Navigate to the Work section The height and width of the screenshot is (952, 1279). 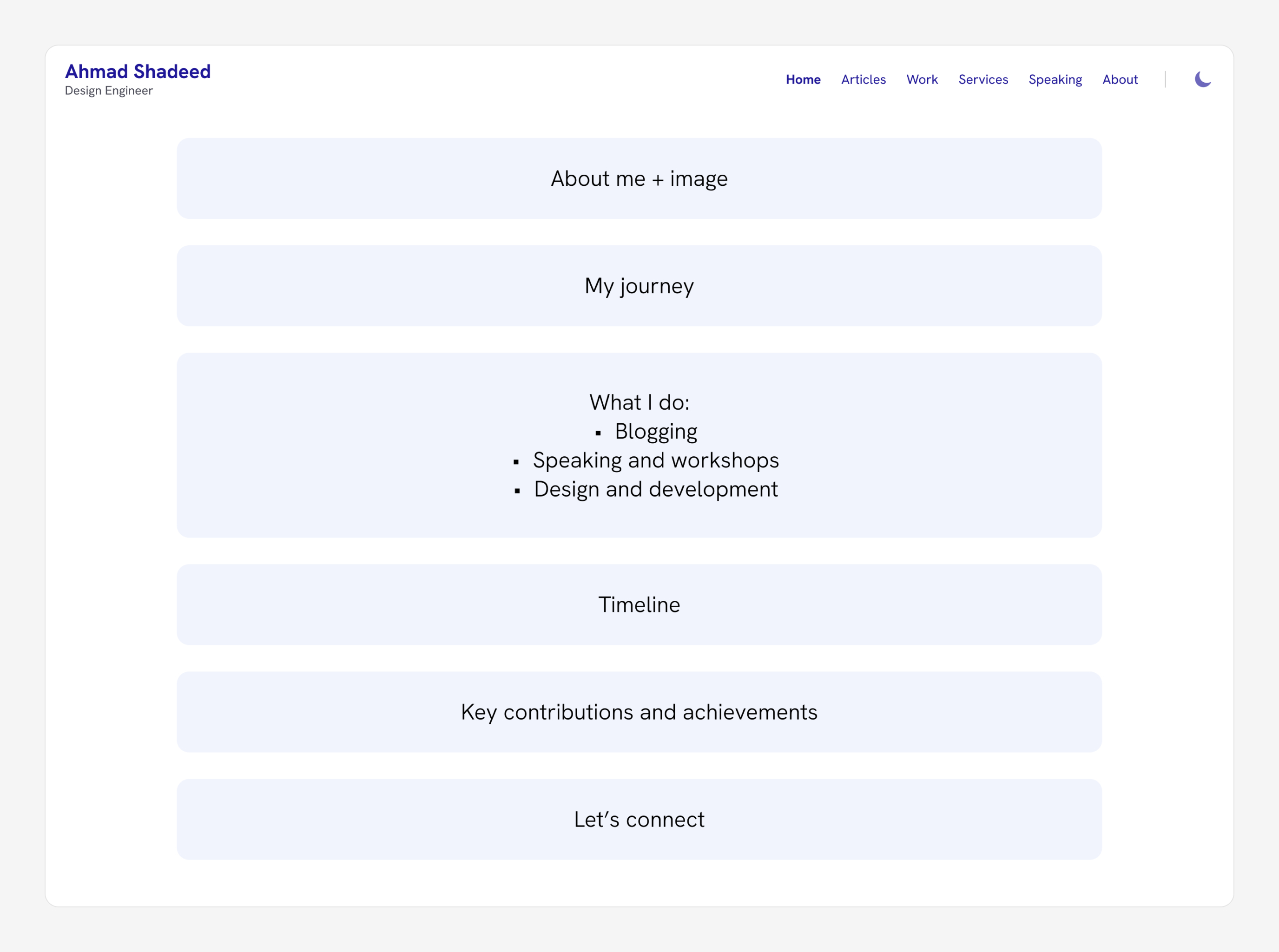(922, 79)
